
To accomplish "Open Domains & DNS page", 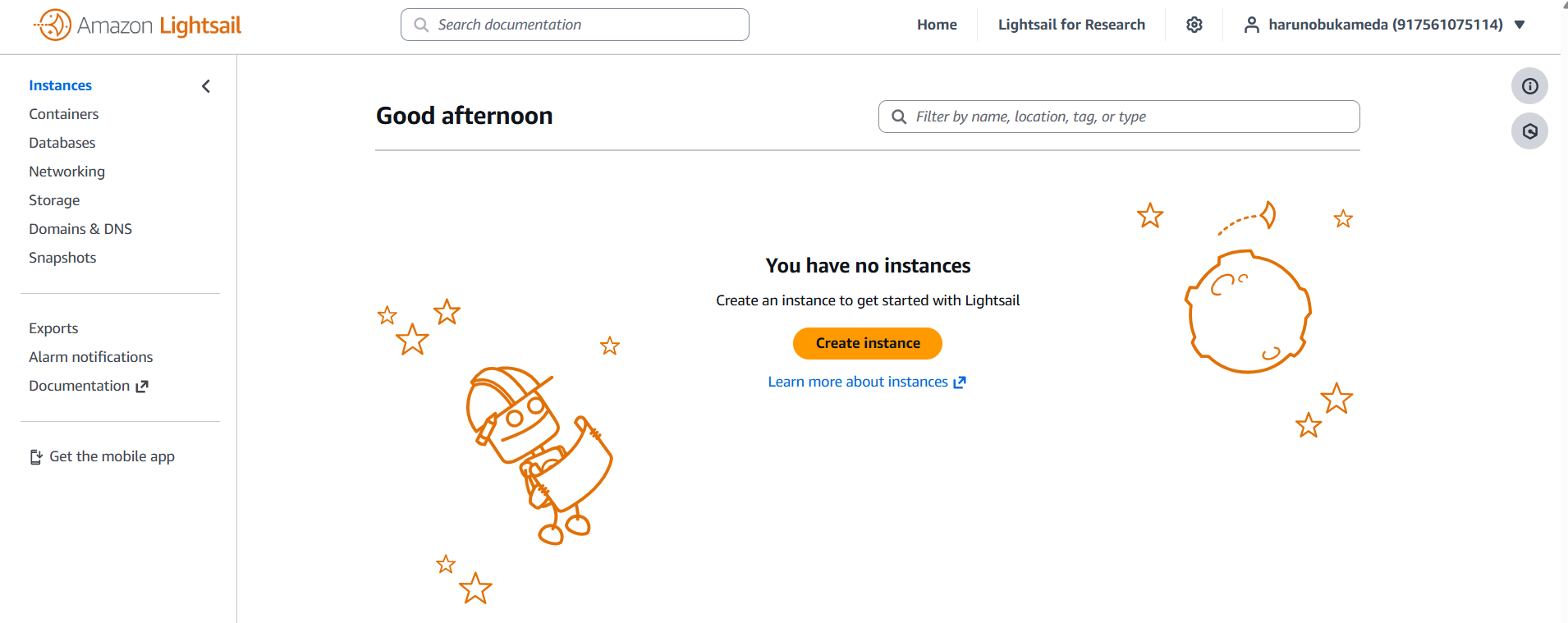I will point(80,229).
